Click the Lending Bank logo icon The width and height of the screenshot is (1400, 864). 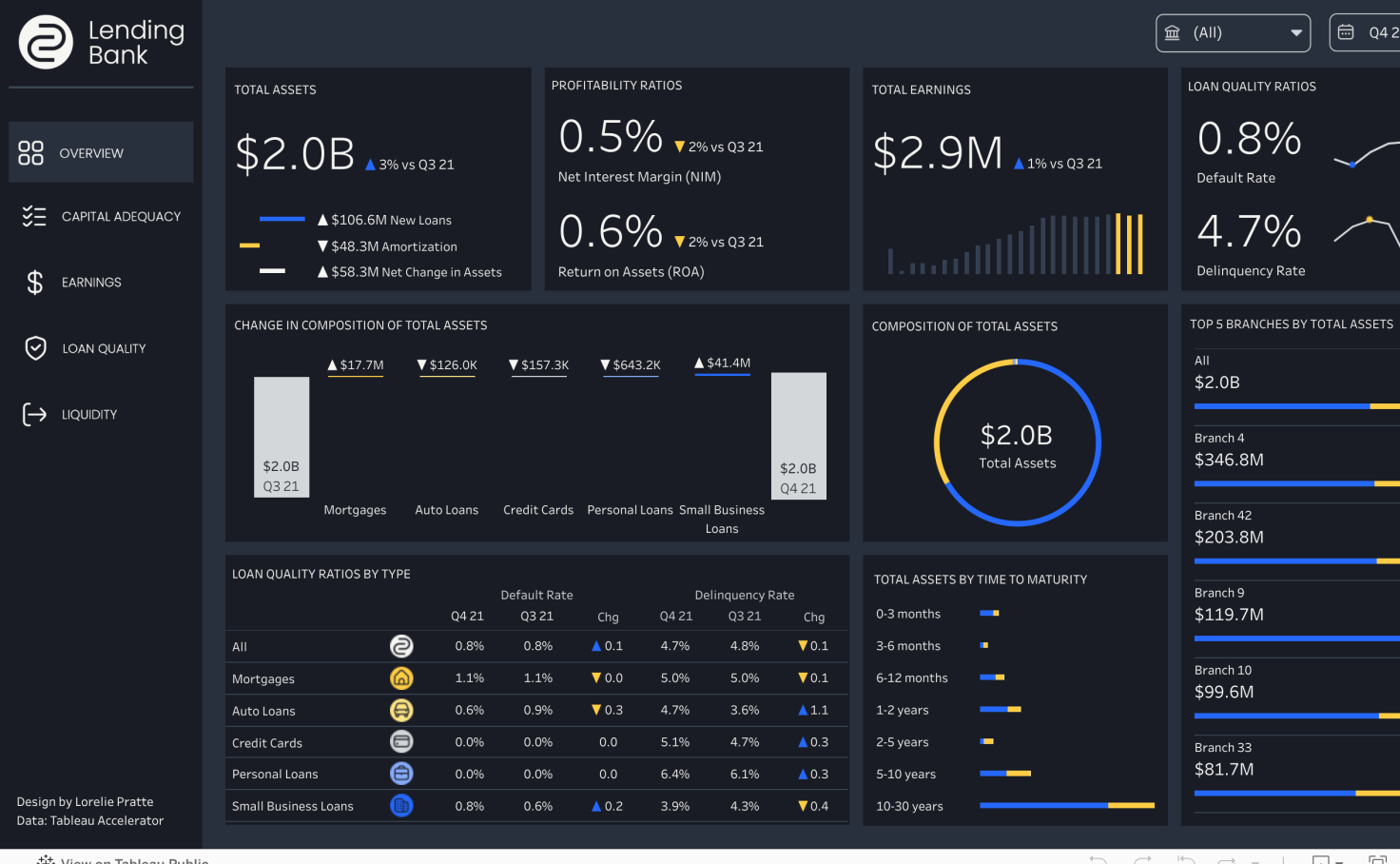(x=46, y=42)
